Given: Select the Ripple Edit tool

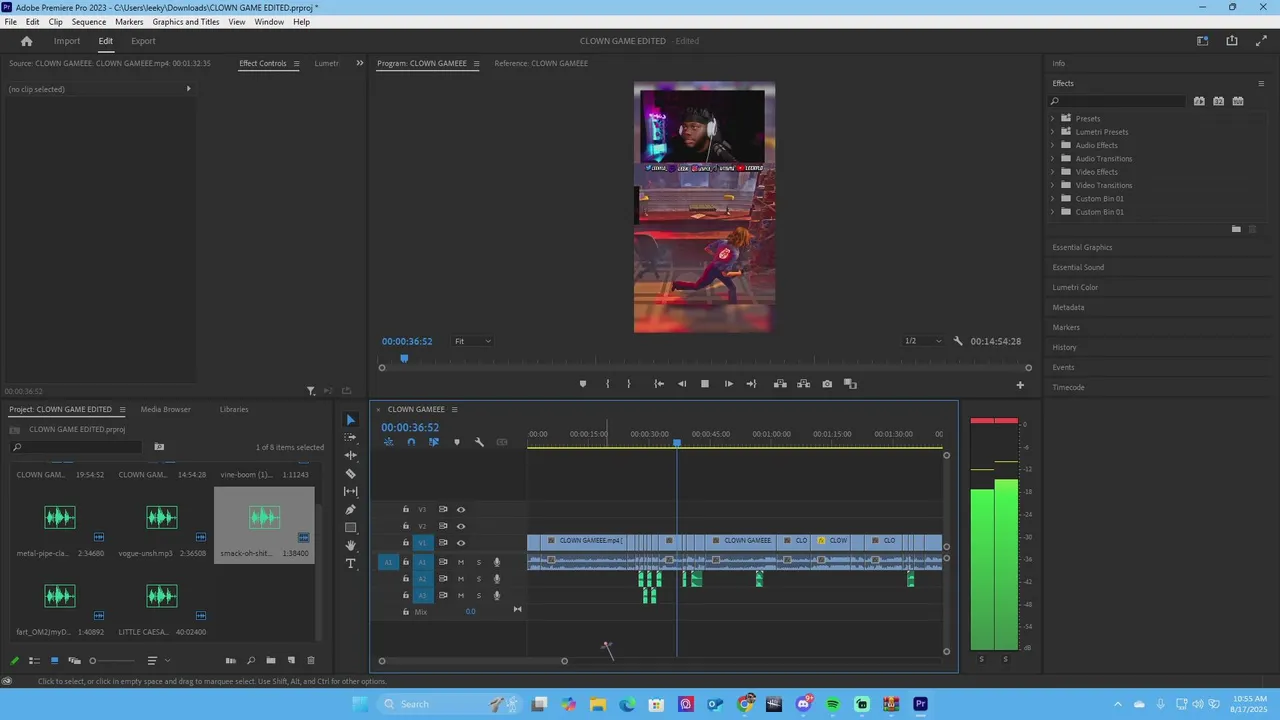Looking at the screenshot, I should click(x=351, y=455).
